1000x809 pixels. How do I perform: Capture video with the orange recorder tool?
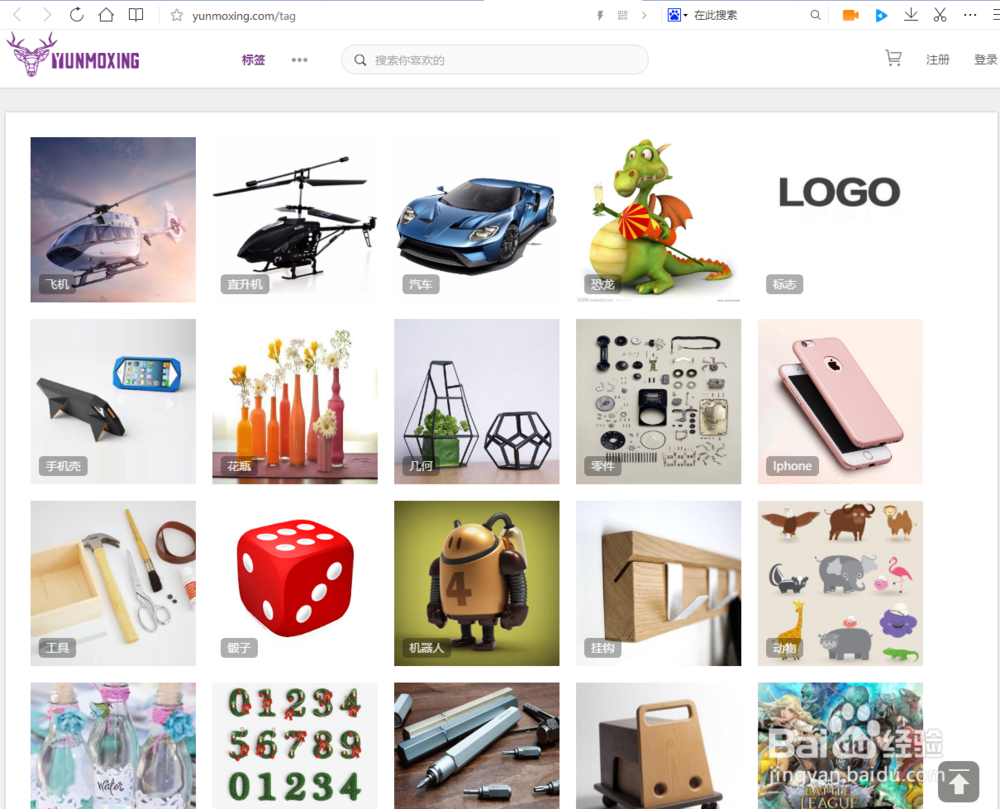[x=851, y=15]
